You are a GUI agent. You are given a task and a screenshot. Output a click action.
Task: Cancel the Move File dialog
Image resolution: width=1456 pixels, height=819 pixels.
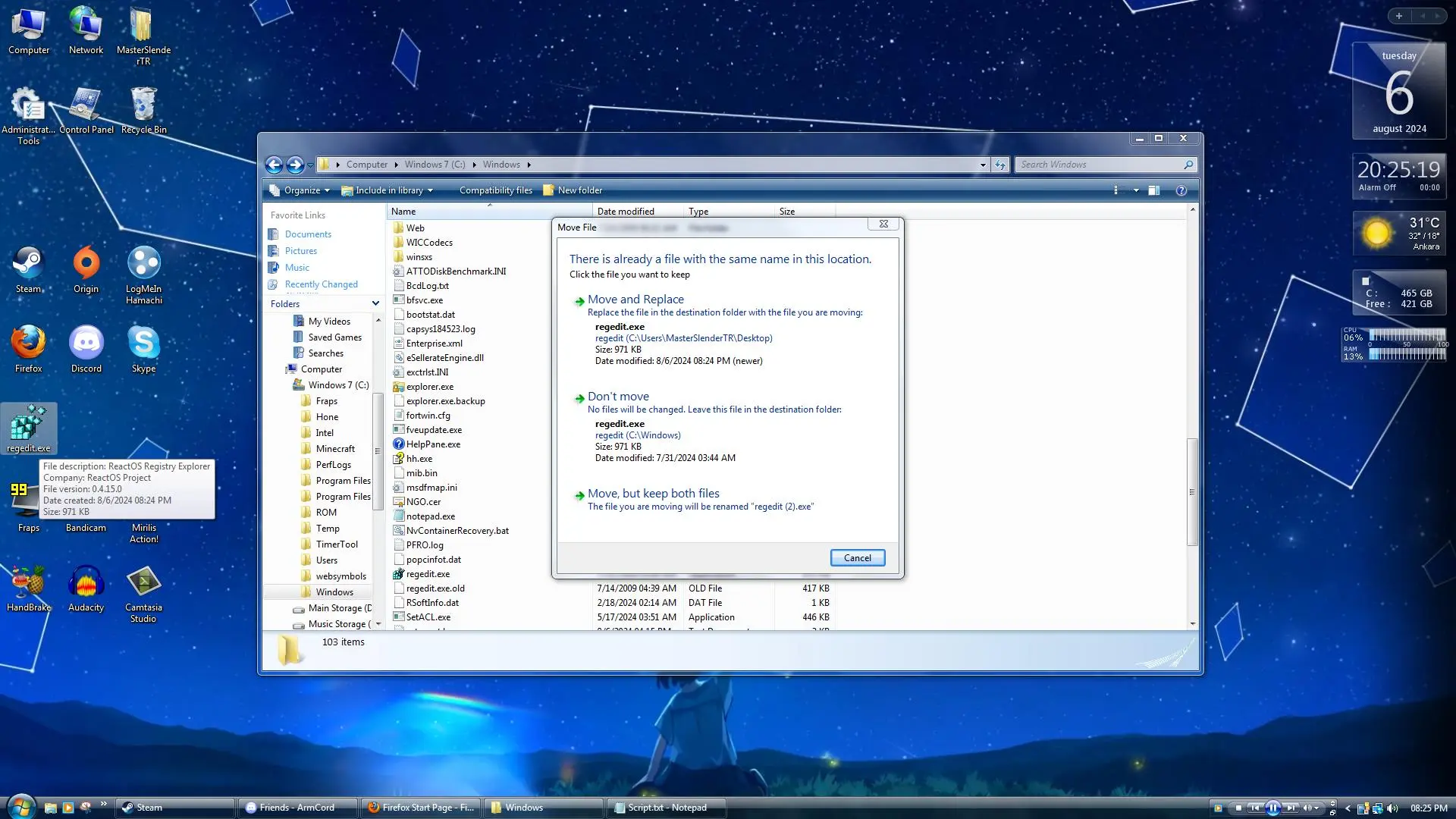click(x=858, y=558)
